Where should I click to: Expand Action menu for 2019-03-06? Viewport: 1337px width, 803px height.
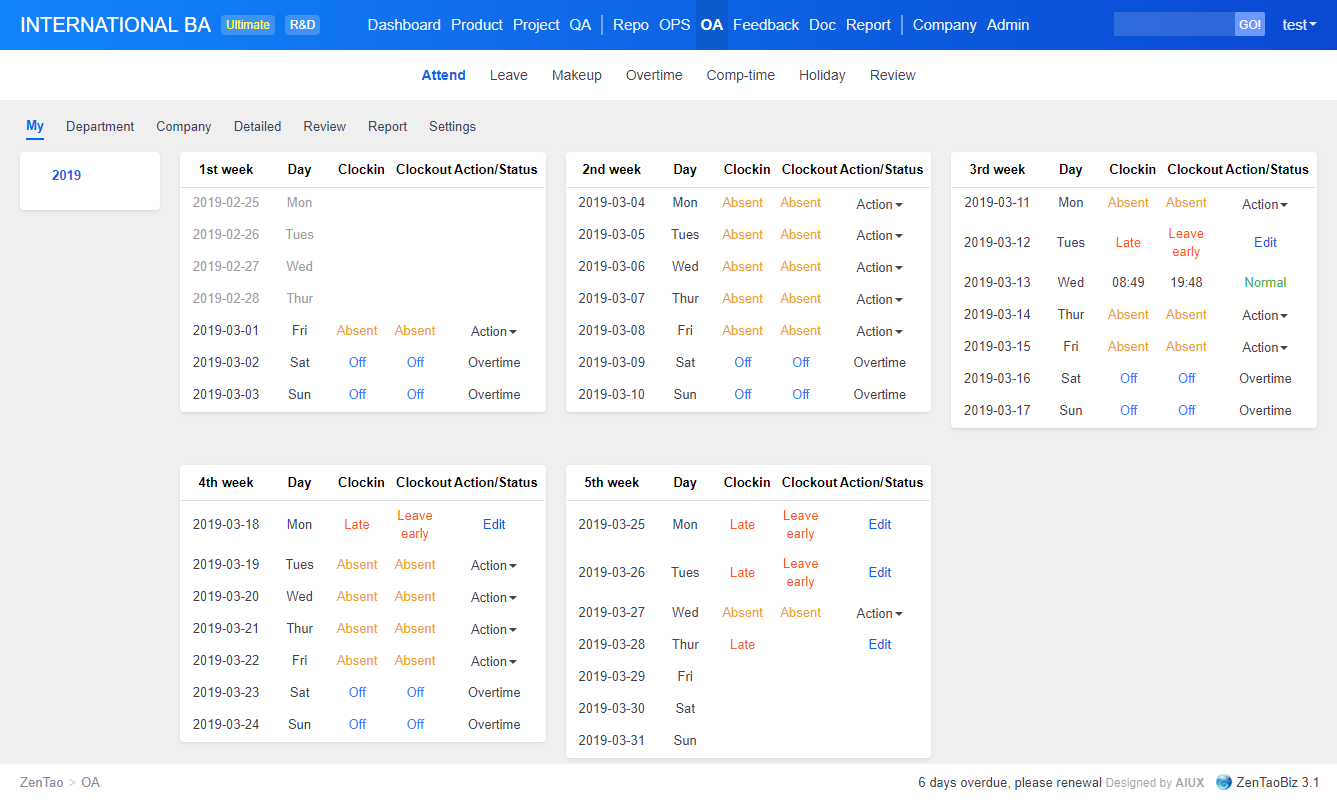(880, 267)
